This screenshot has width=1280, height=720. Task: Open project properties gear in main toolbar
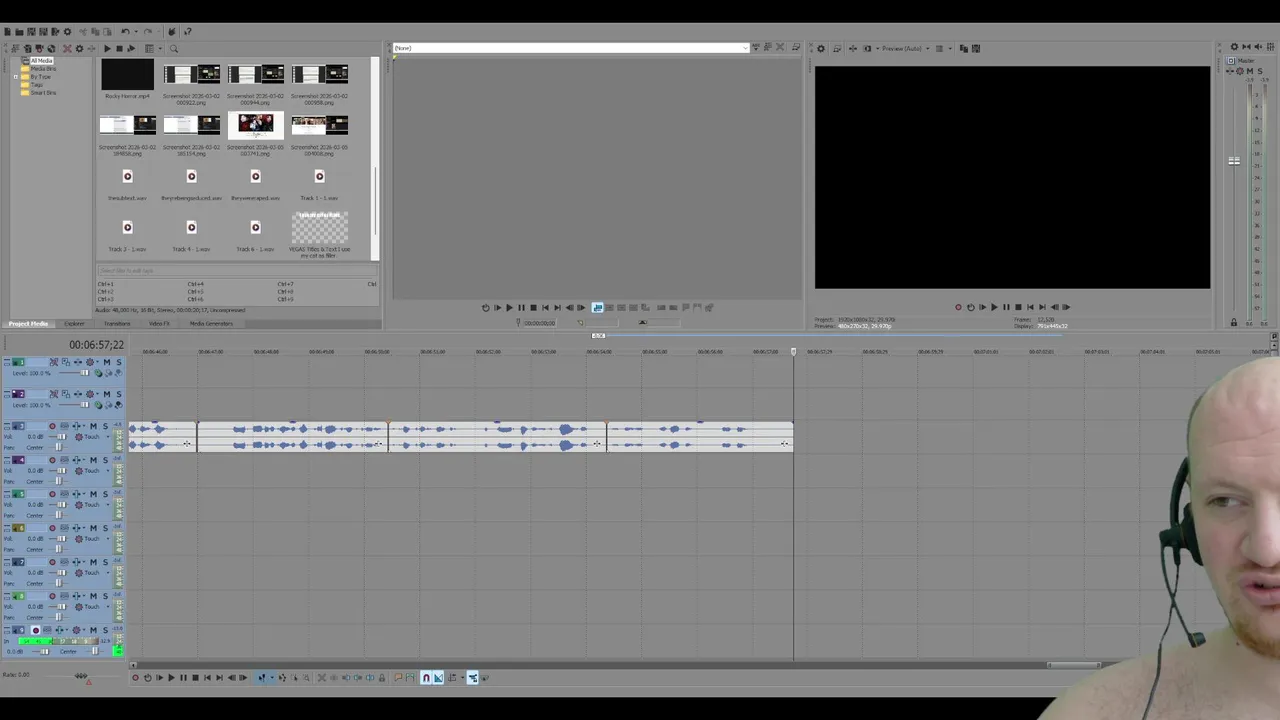[67, 32]
